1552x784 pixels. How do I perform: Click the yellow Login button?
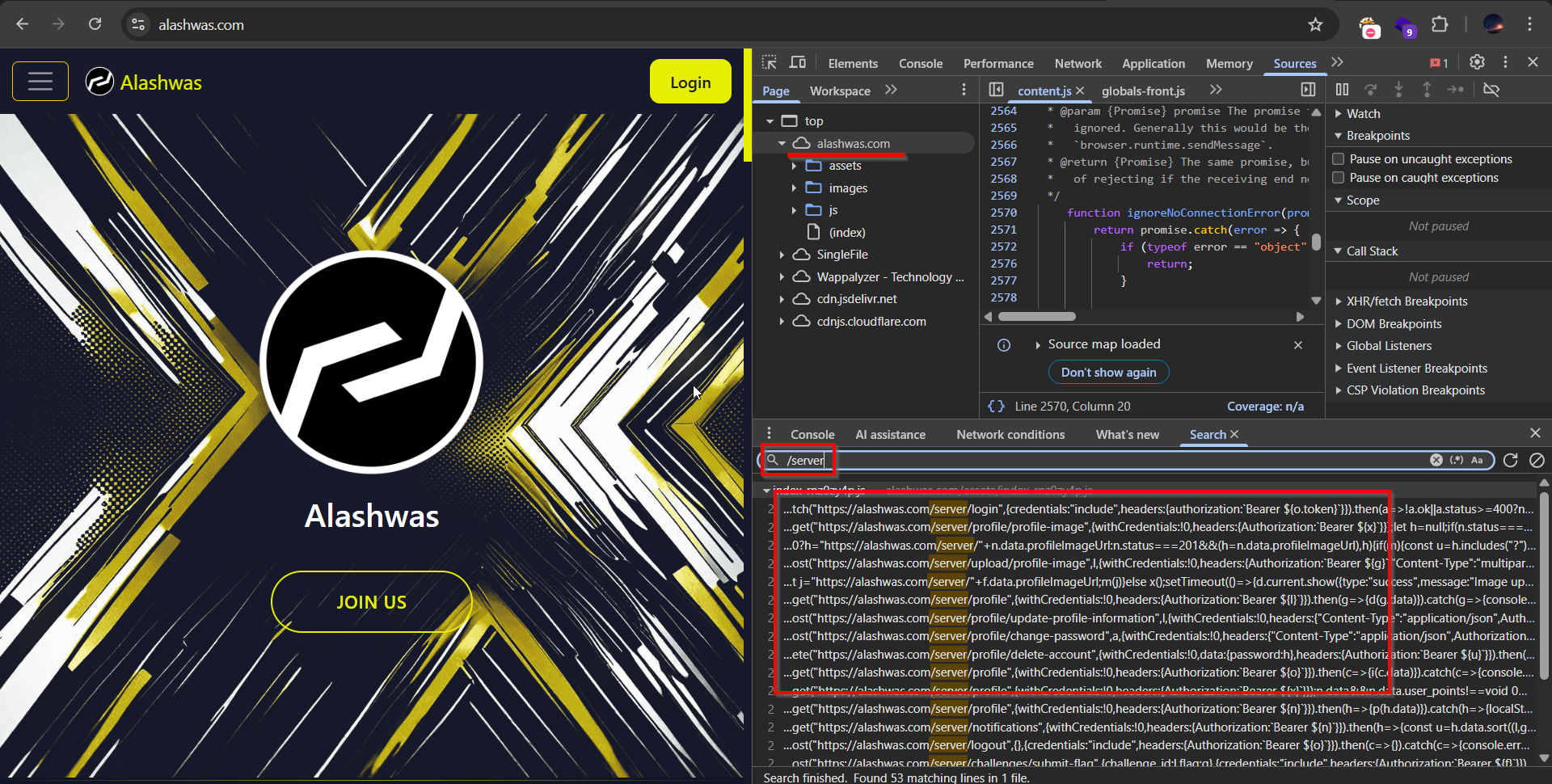(690, 82)
